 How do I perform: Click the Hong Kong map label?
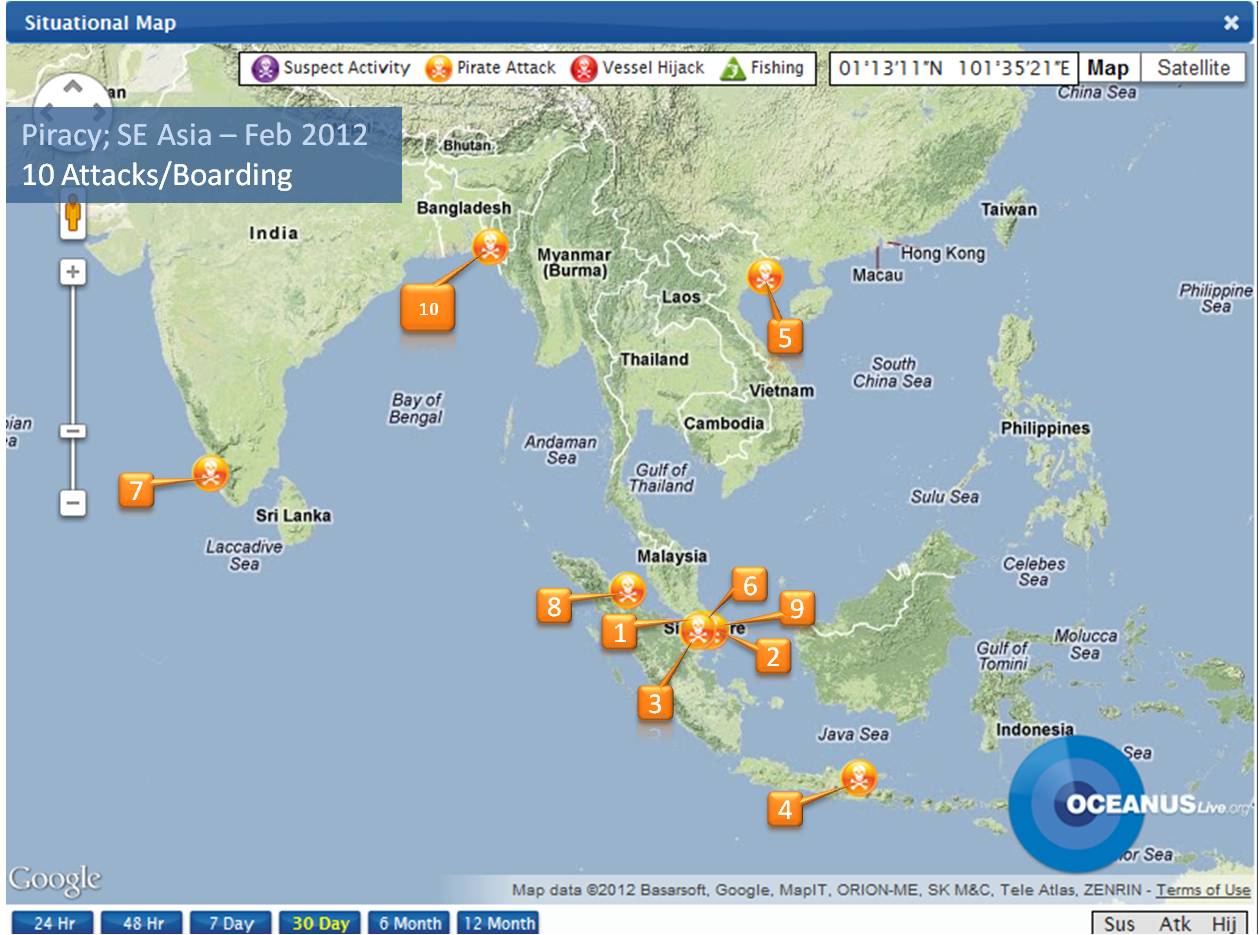tap(942, 253)
